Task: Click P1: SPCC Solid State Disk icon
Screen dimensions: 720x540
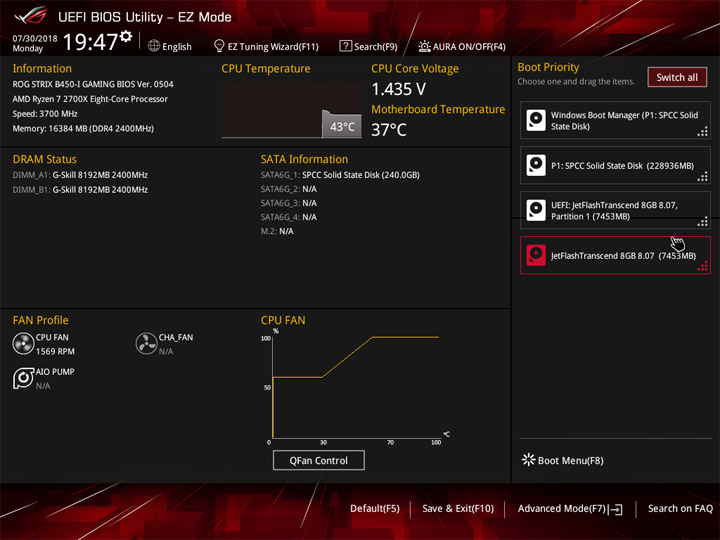Action: [x=536, y=165]
